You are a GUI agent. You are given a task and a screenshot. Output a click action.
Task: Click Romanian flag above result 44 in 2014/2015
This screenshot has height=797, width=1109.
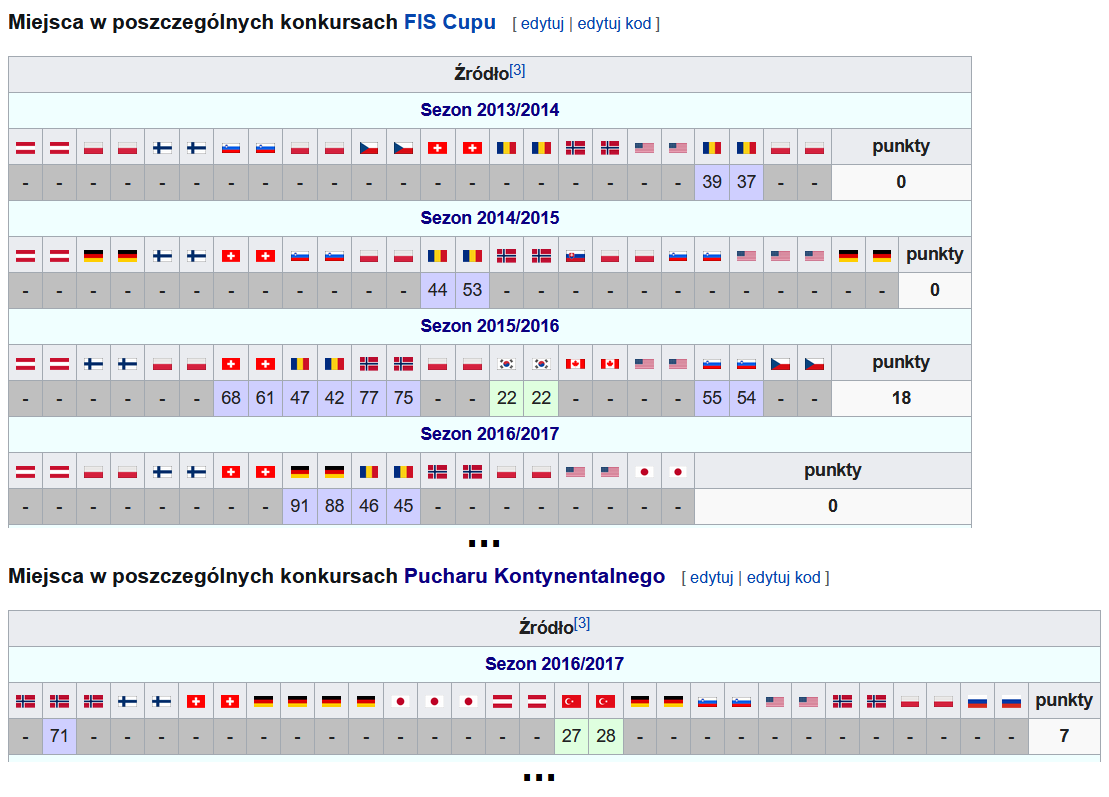(x=437, y=256)
